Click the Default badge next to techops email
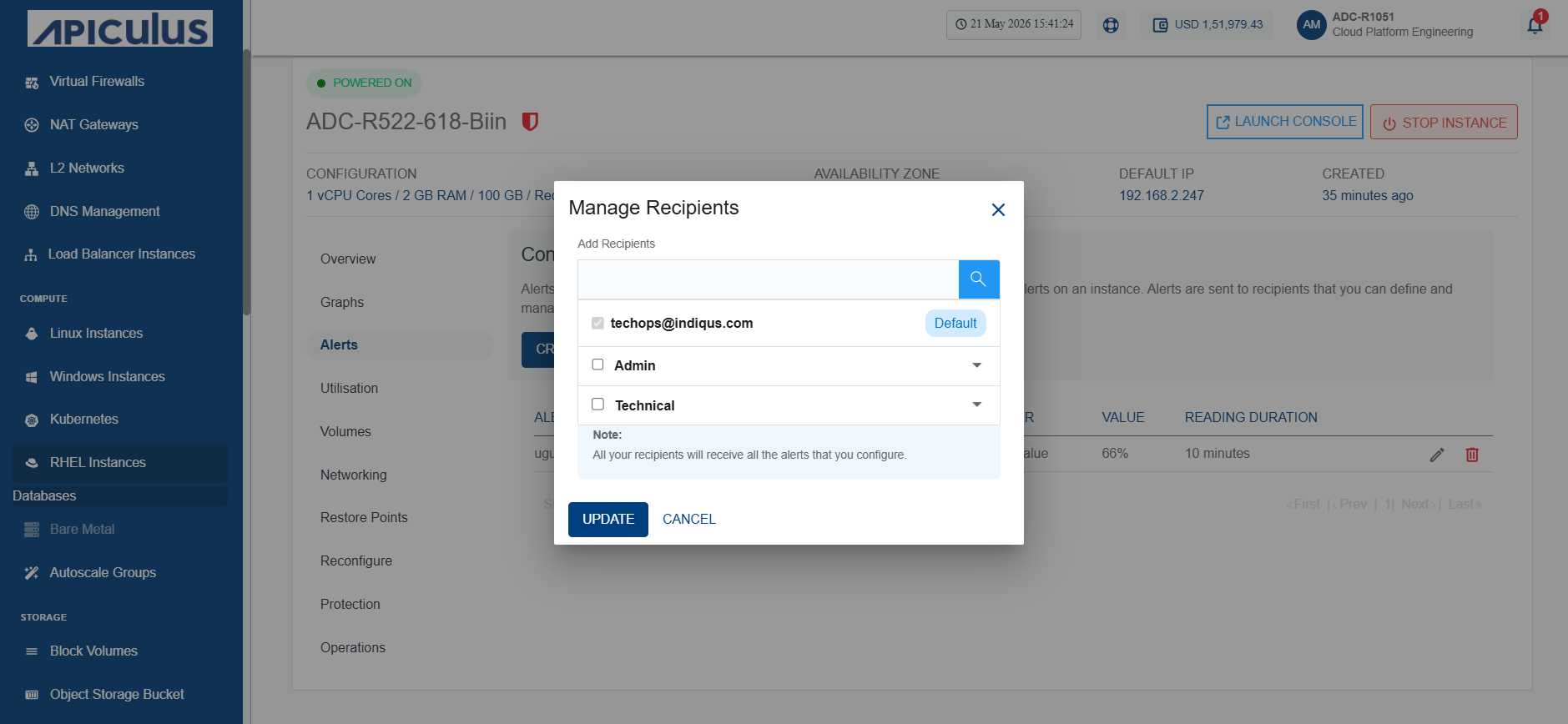The height and width of the screenshot is (724, 1568). 955,324
